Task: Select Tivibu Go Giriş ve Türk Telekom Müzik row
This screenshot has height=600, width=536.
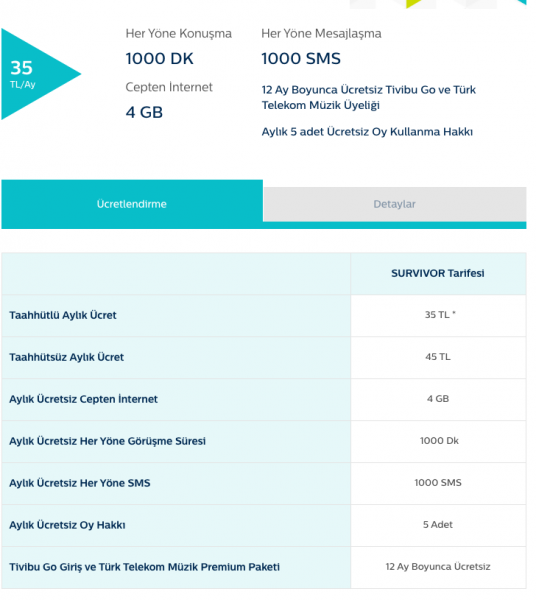Action: [264, 567]
